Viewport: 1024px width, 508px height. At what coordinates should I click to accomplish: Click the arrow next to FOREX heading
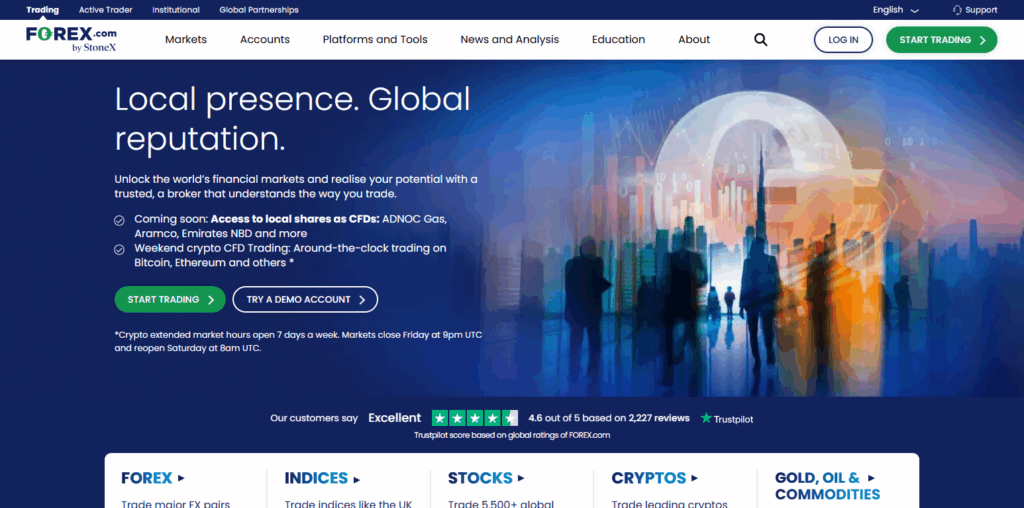(x=181, y=478)
